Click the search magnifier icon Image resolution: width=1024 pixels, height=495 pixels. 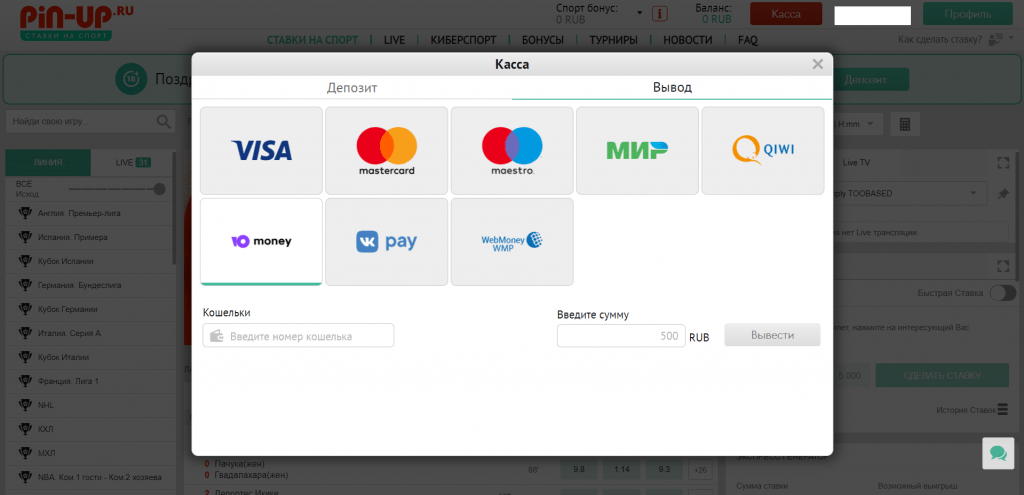tap(163, 121)
